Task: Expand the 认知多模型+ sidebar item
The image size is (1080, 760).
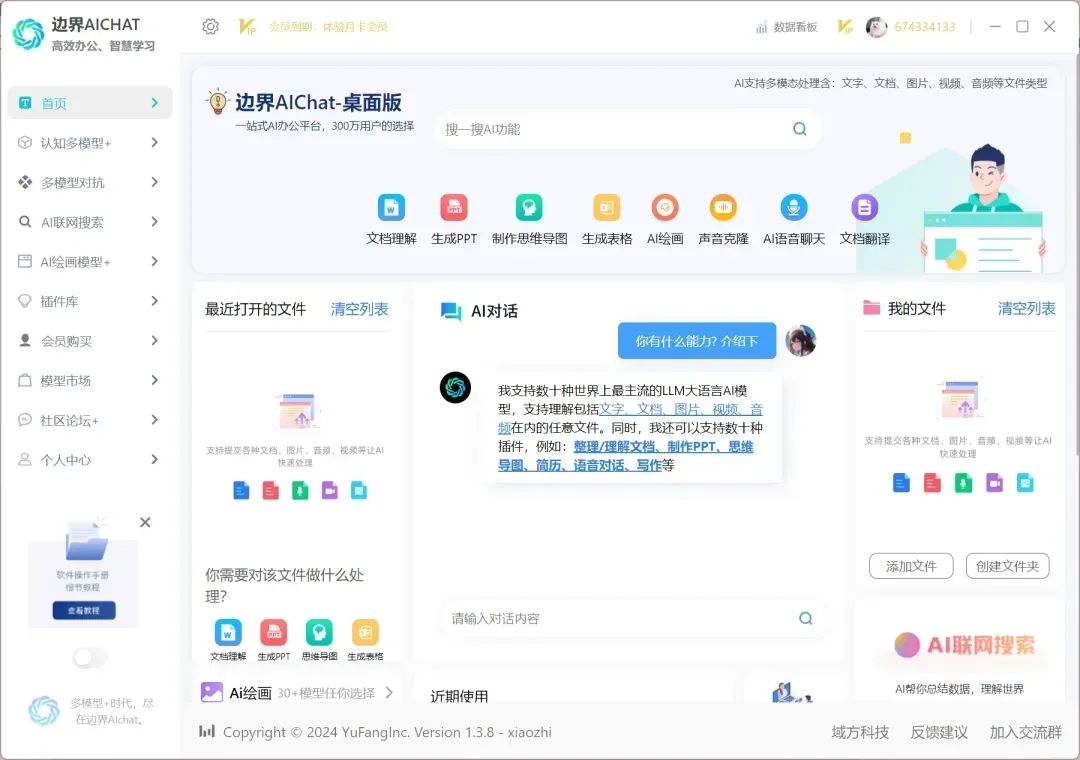Action: pyautogui.click(x=155, y=143)
